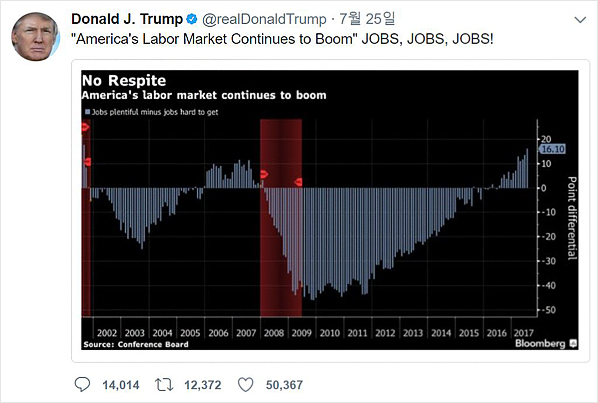Click the 50,367 likes count
Viewport: 598px width, 403px height.
(x=284, y=385)
